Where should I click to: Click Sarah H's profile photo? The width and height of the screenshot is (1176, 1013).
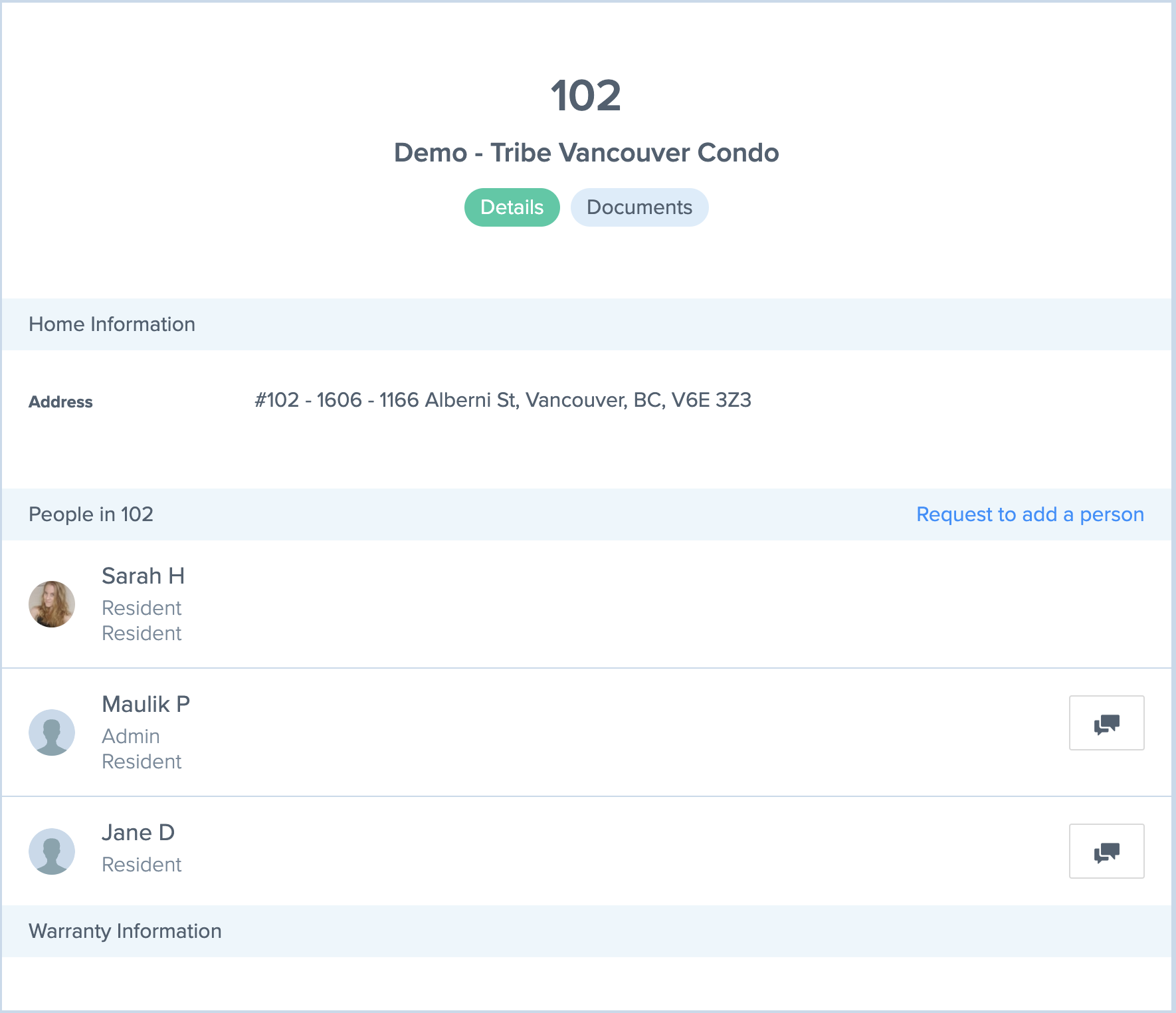pyautogui.click(x=52, y=604)
